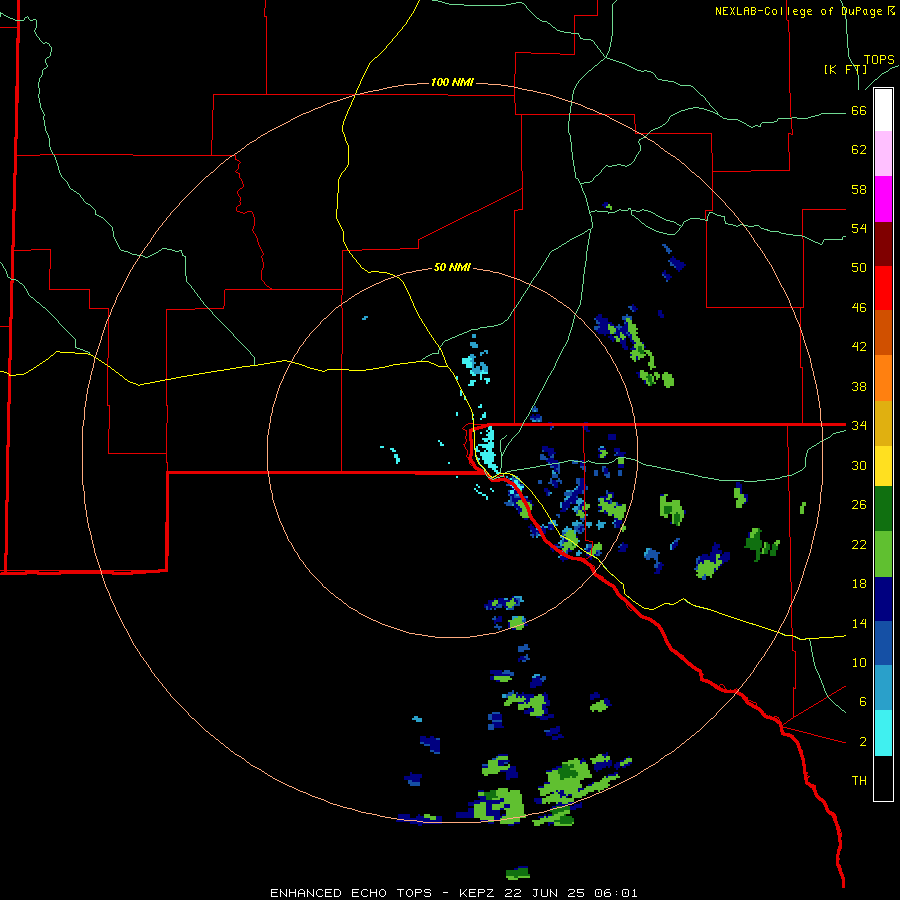Screen dimensions: 900x900
Task: Select the dark green legend swatch
Action: point(883,509)
